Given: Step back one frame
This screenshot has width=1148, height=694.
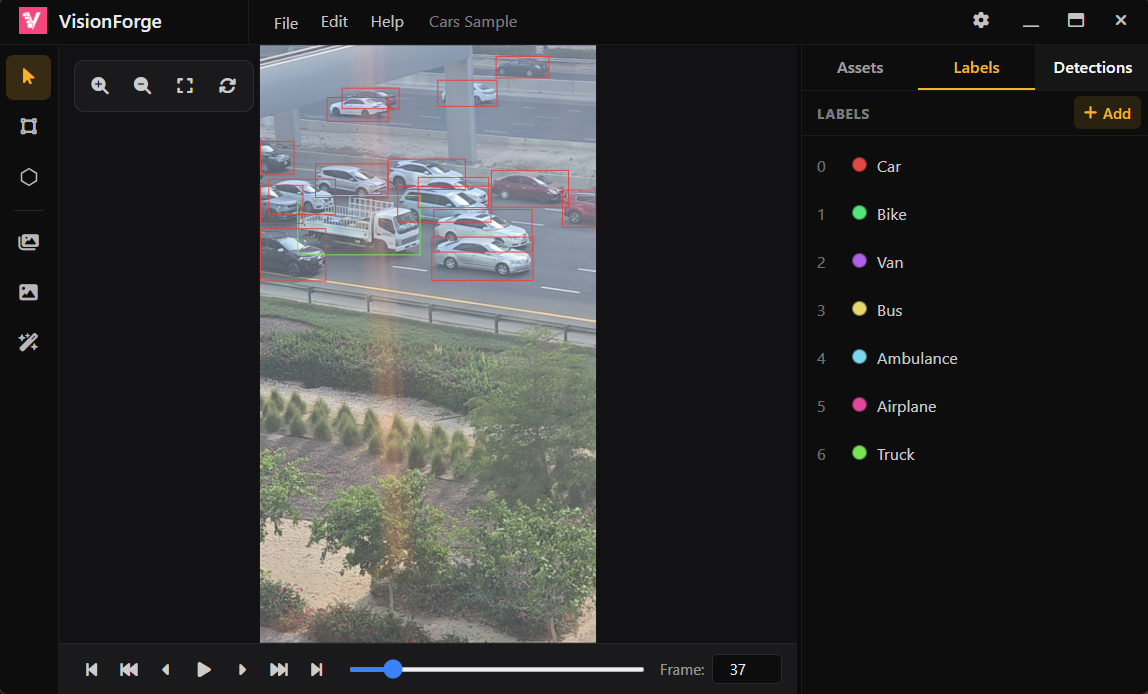Looking at the screenshot, I should (x=166, y=669).
